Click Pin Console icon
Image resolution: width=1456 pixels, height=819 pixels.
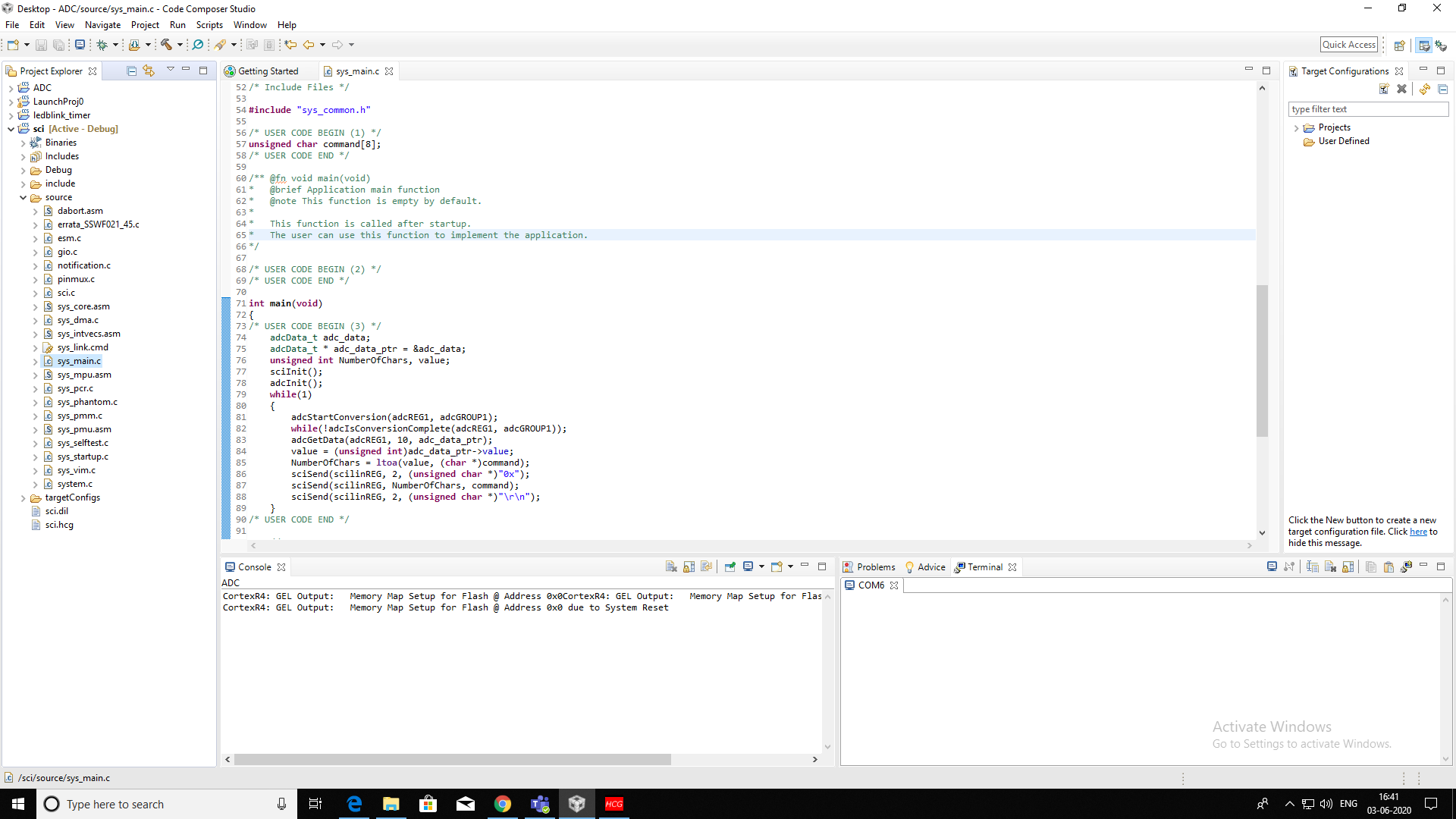point(730,566)
